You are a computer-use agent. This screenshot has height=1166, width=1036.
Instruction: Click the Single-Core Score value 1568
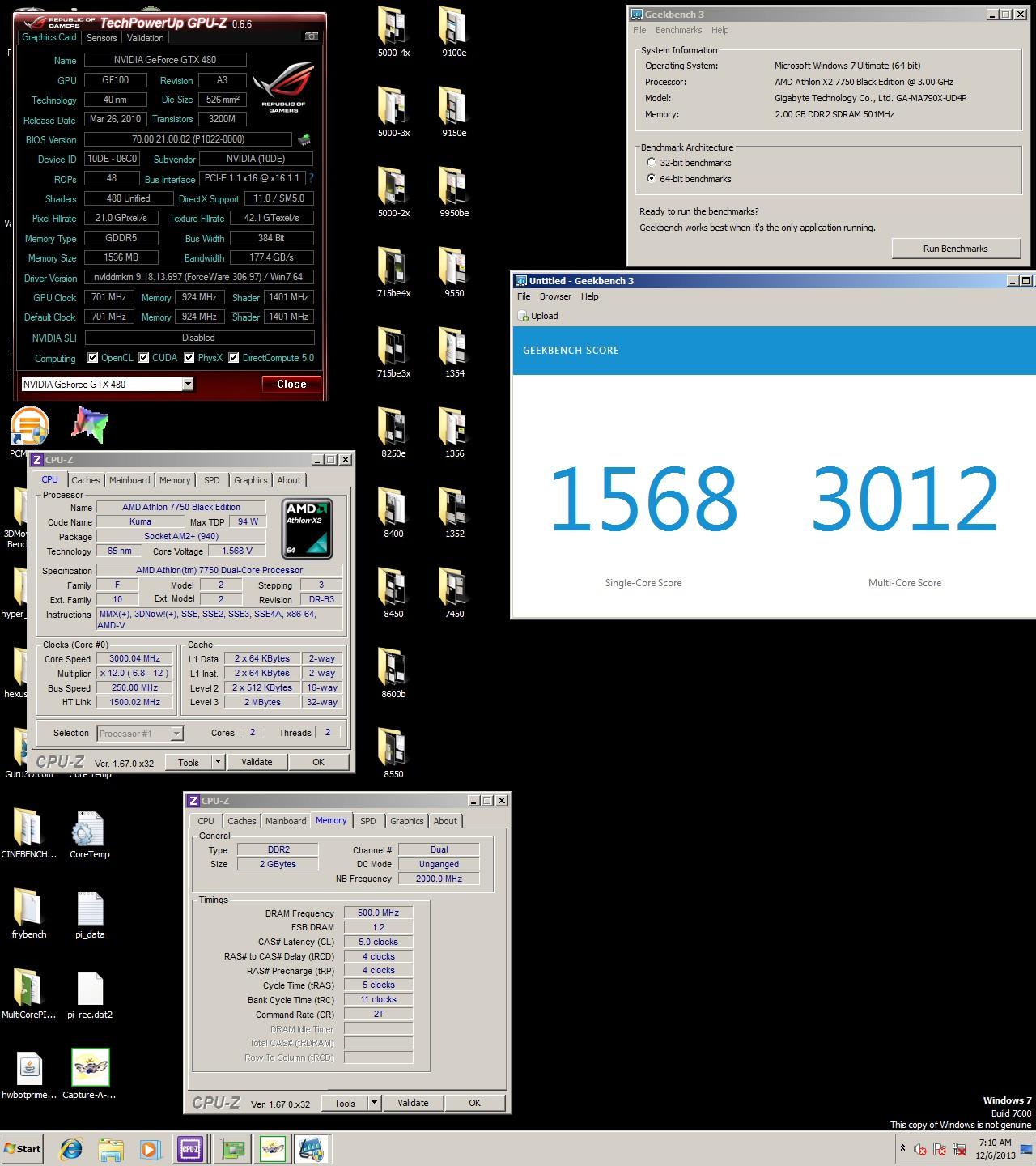tap(643, 499)
